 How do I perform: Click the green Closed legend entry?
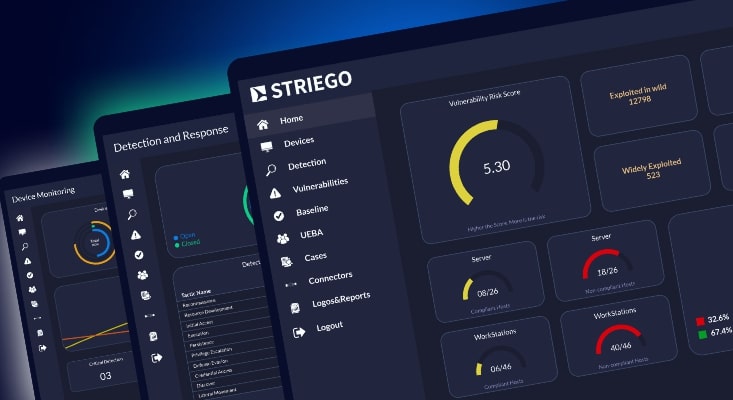click(x=187, y=243)
